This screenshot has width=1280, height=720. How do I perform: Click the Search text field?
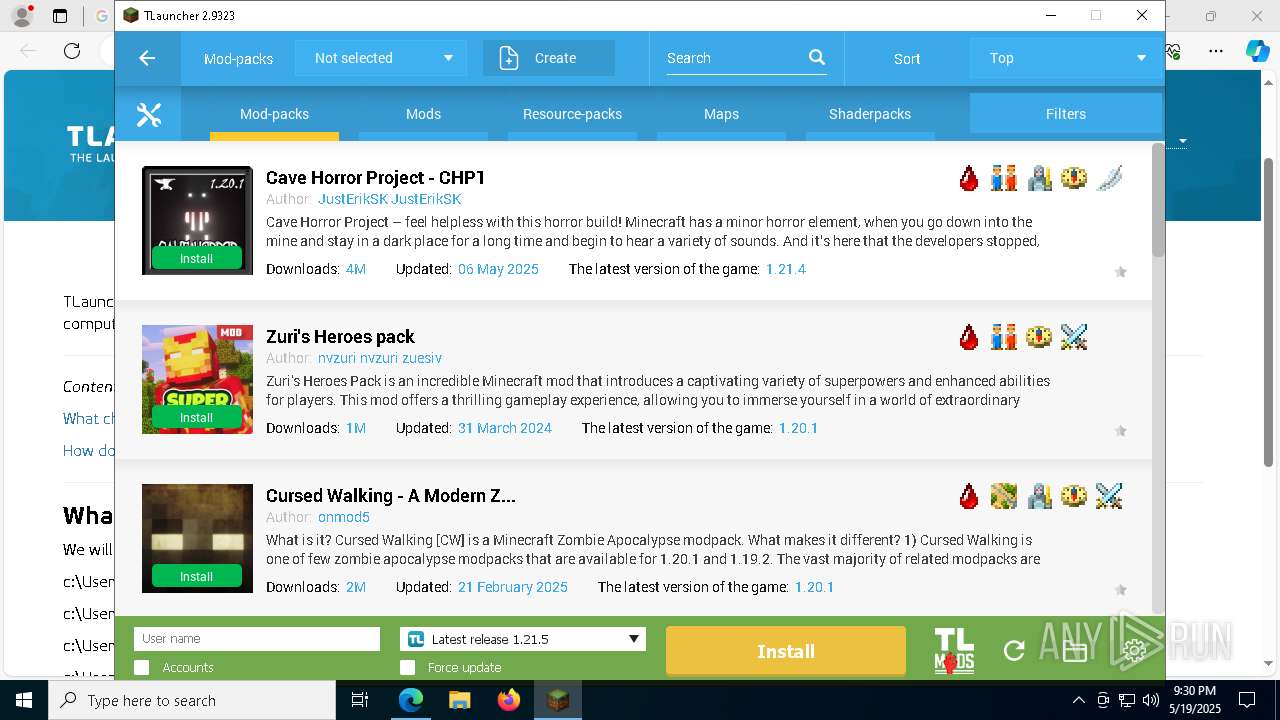(736, 58)
